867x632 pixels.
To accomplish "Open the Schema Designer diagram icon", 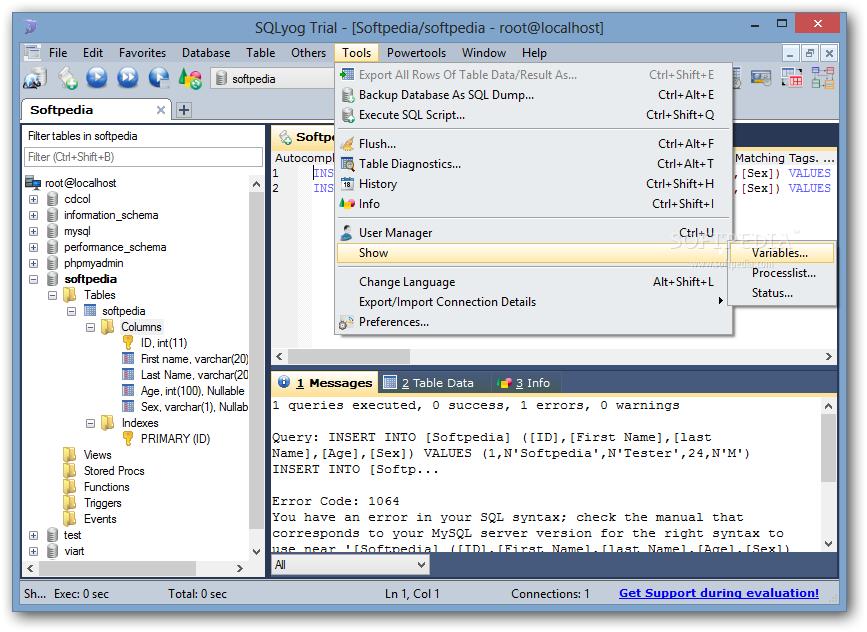I will 823,77.
